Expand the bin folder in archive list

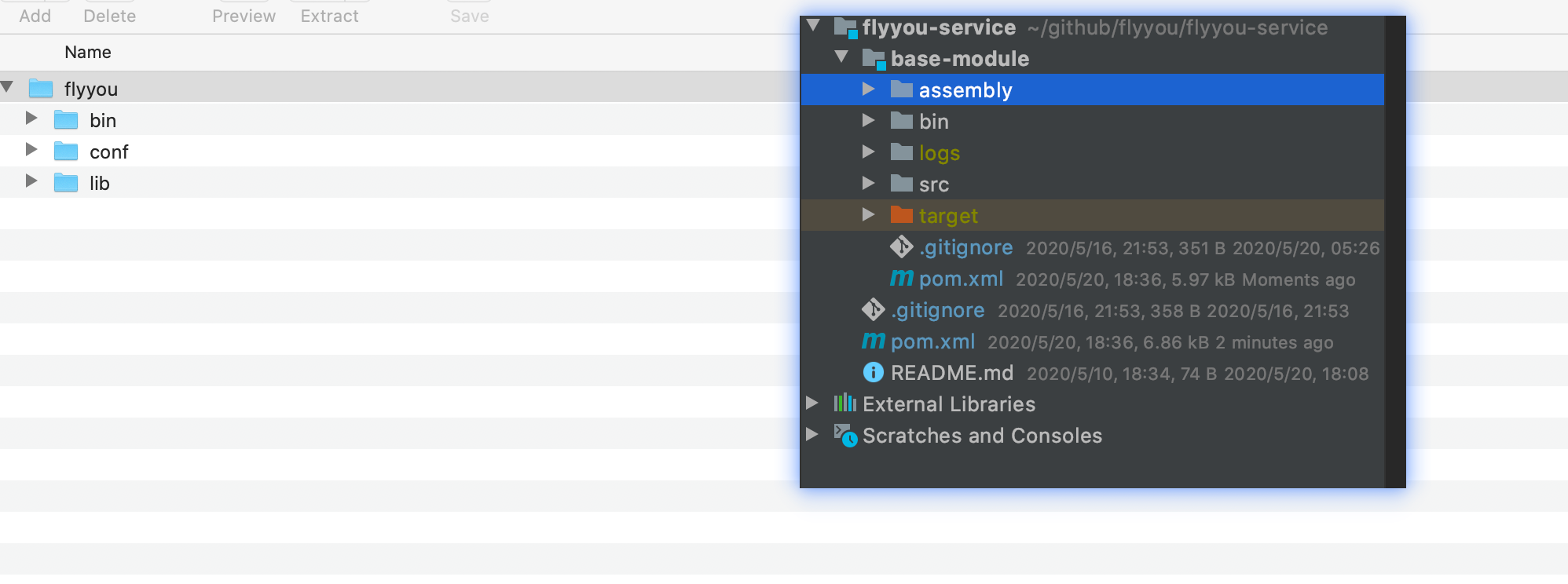coord(31,119)
